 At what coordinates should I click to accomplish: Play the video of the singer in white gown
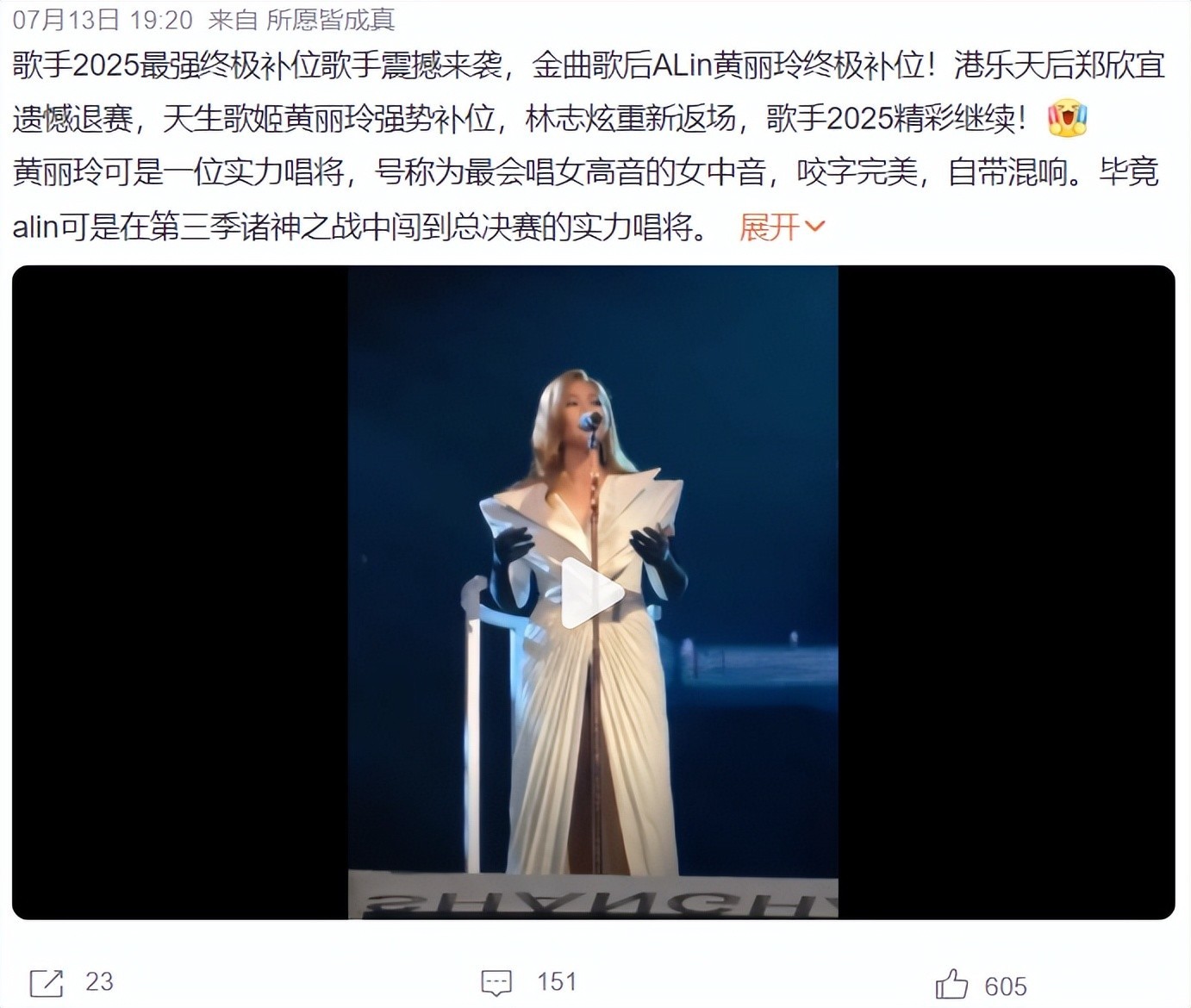point(592,593)
